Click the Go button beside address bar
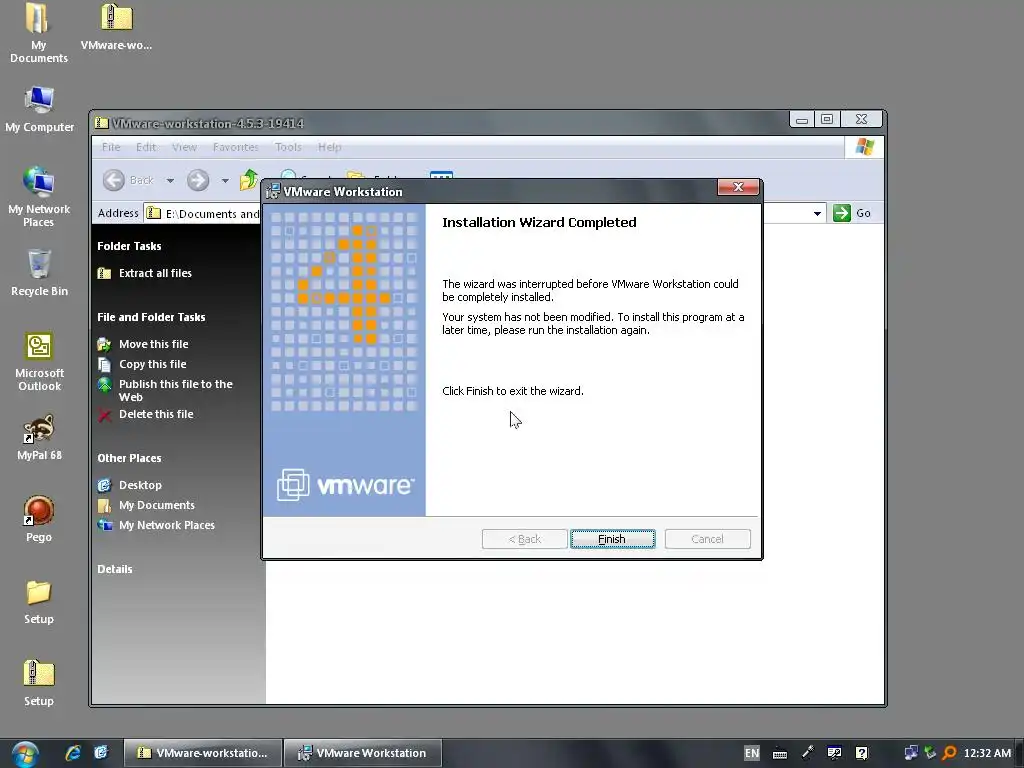Screen dimensions: 1024x768 coord(852,213)
